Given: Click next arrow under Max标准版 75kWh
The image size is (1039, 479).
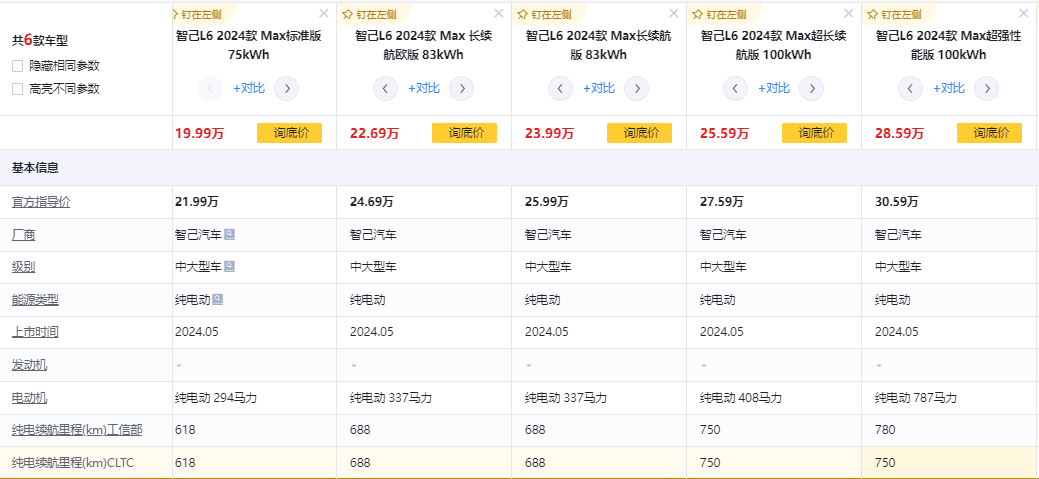Looking at the screenshot, I should [x=286, y=88].
